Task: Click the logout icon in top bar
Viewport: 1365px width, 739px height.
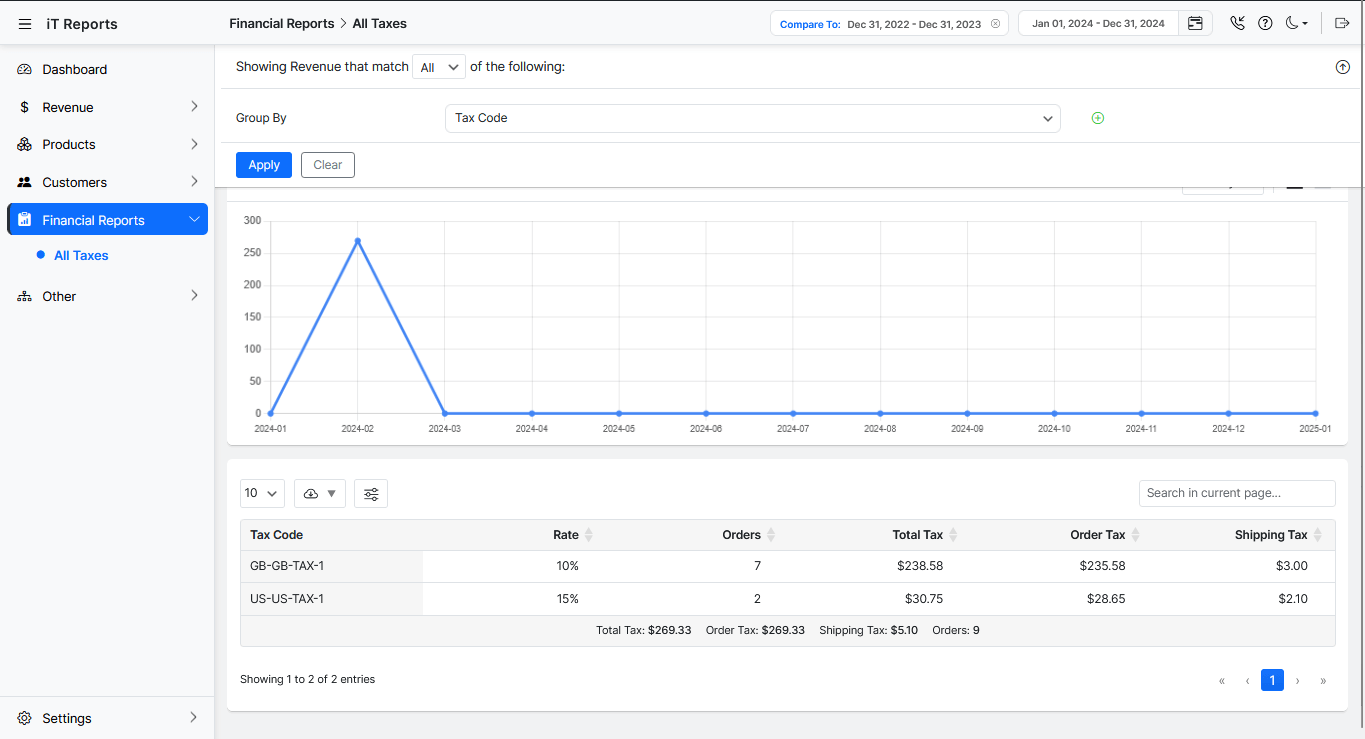Action: click(1342, 24)
